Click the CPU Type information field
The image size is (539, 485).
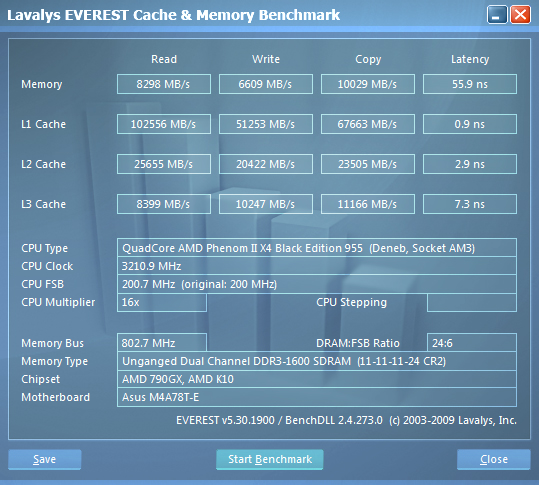317,247
